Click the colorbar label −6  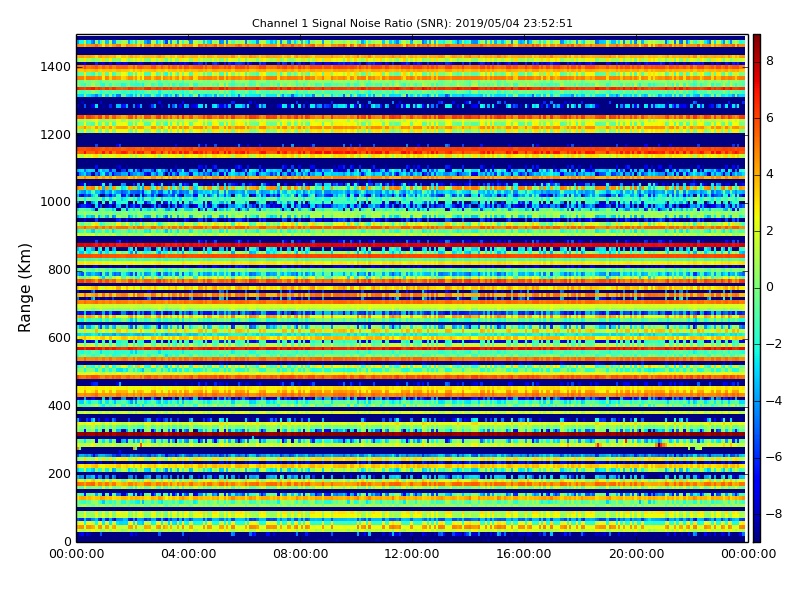pyautogui.click(x=774, y=457)
